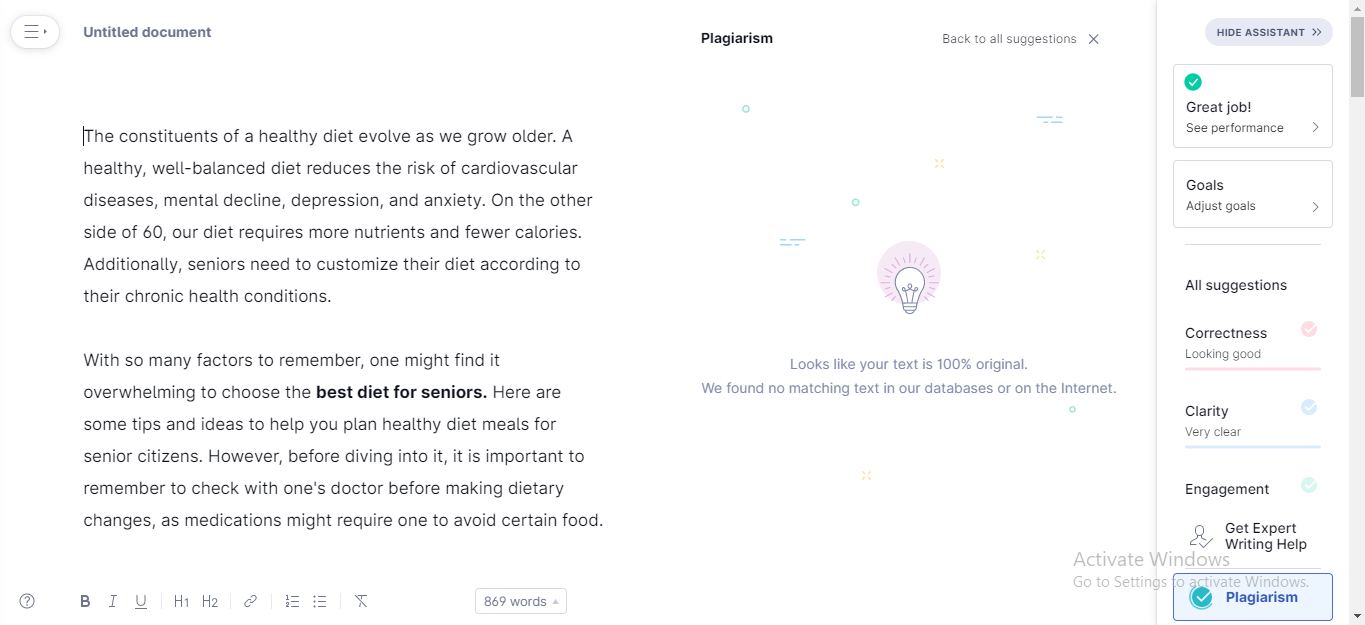Apply Heading 2 style
The height and width of the screenshot is (625, 1365).
(210, 601)
